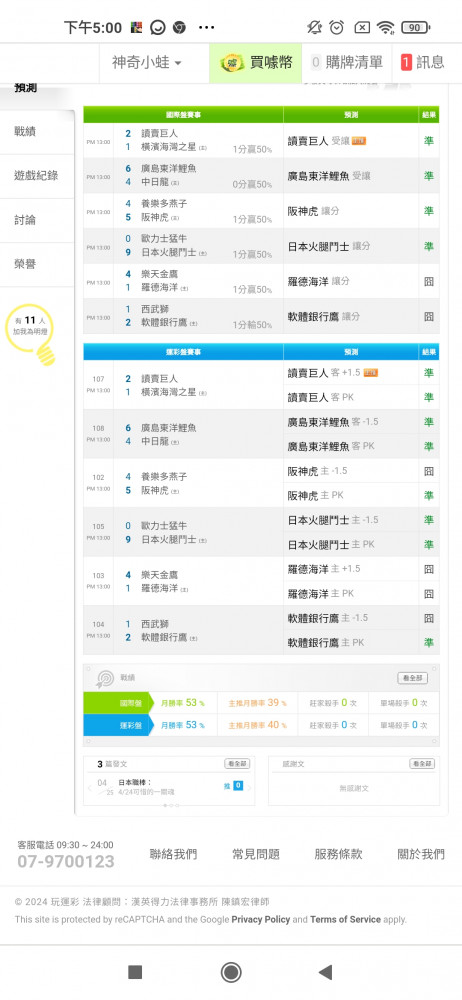Open the 訊息 messages with badge 1
This screenshot has height=1000, width=462.
422,62
